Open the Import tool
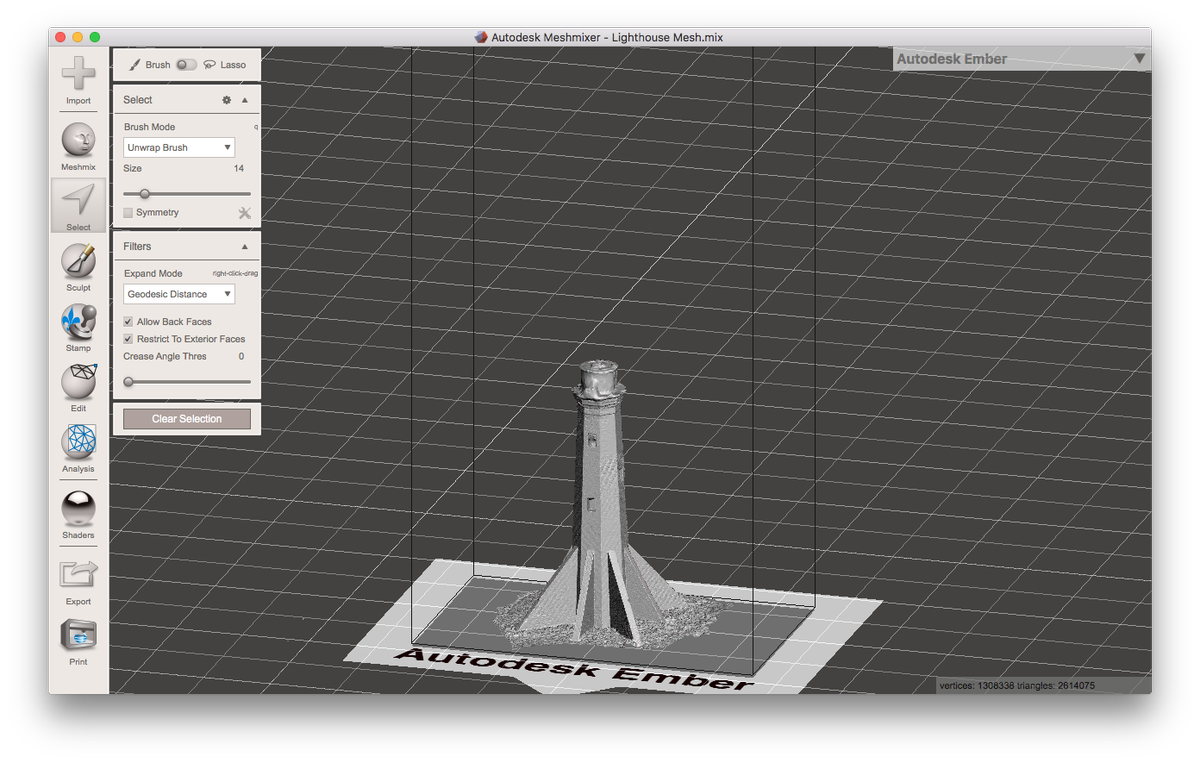This screenshot has height=763, width=1200. point(78,81)
